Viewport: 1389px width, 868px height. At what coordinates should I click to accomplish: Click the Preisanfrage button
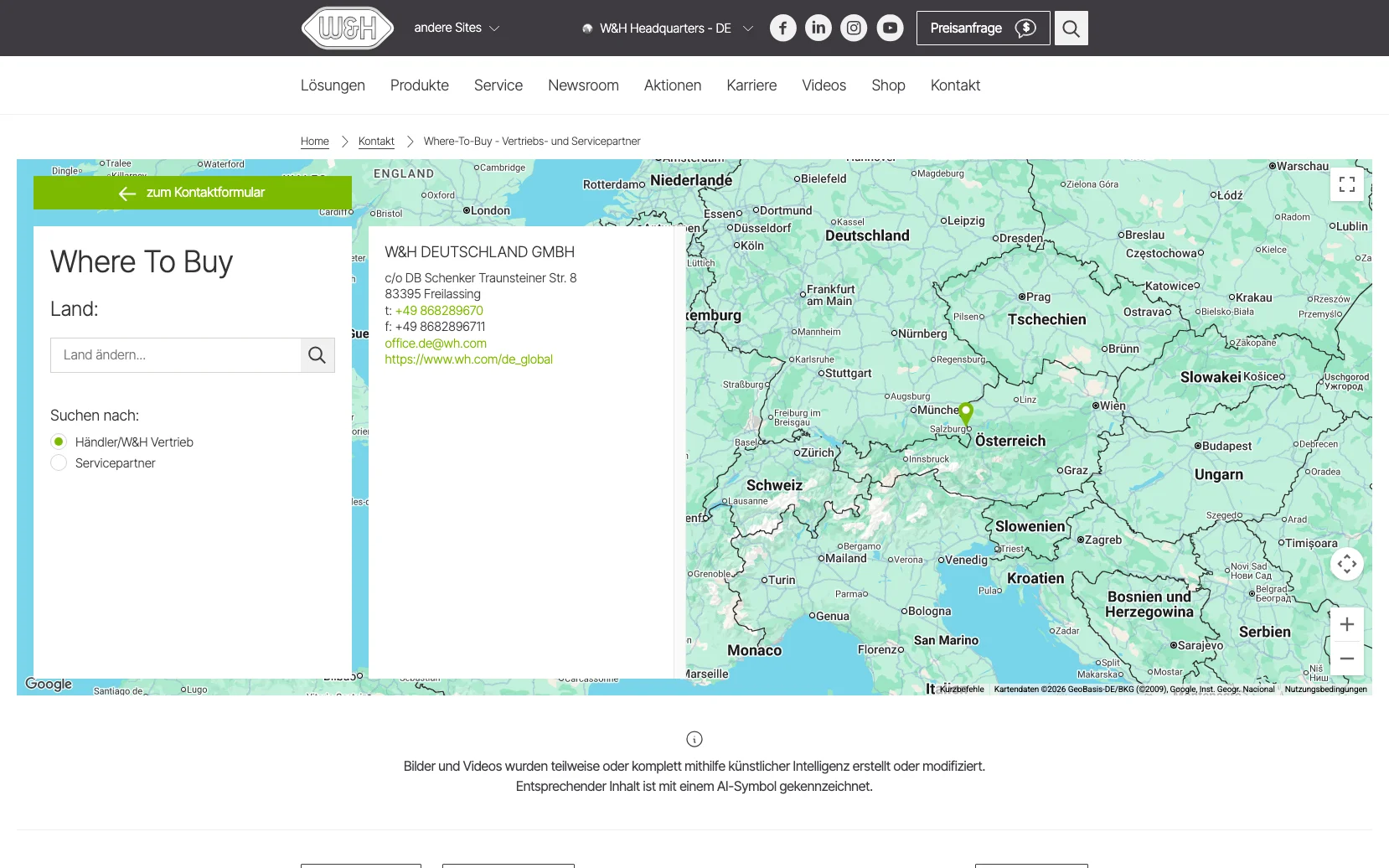984,28
